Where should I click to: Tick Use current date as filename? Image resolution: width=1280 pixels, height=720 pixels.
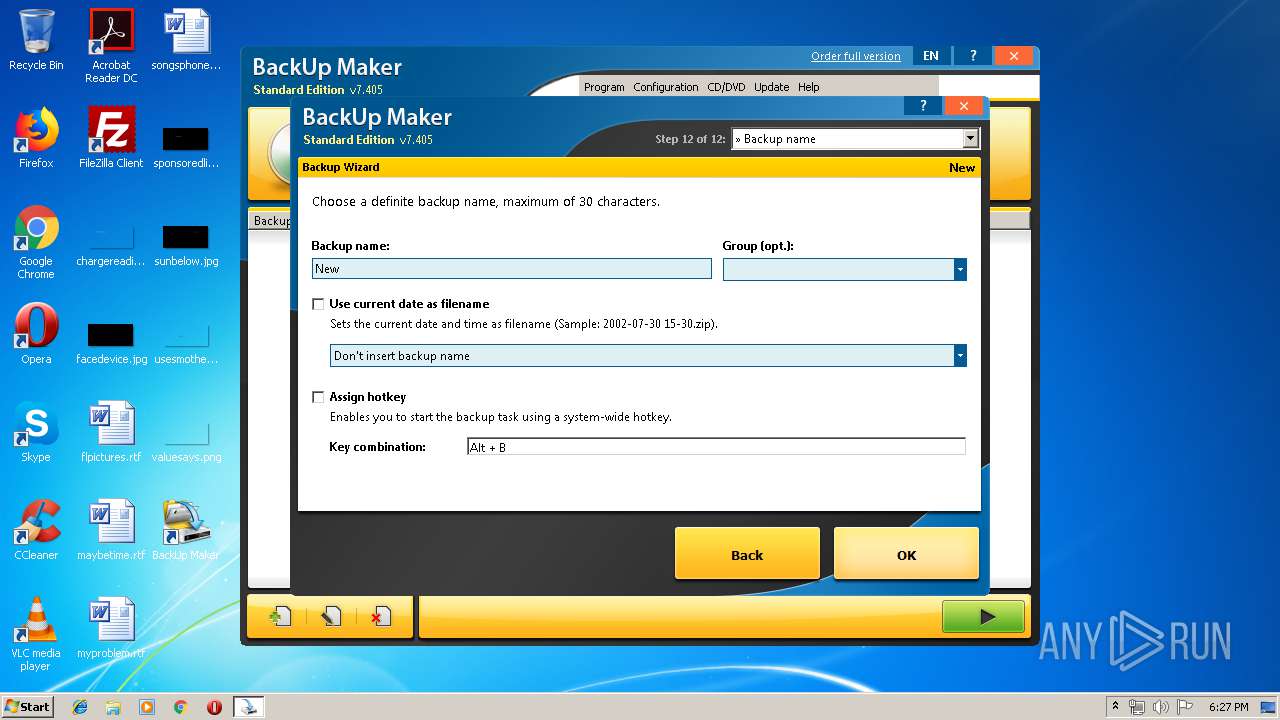point(318,304)
